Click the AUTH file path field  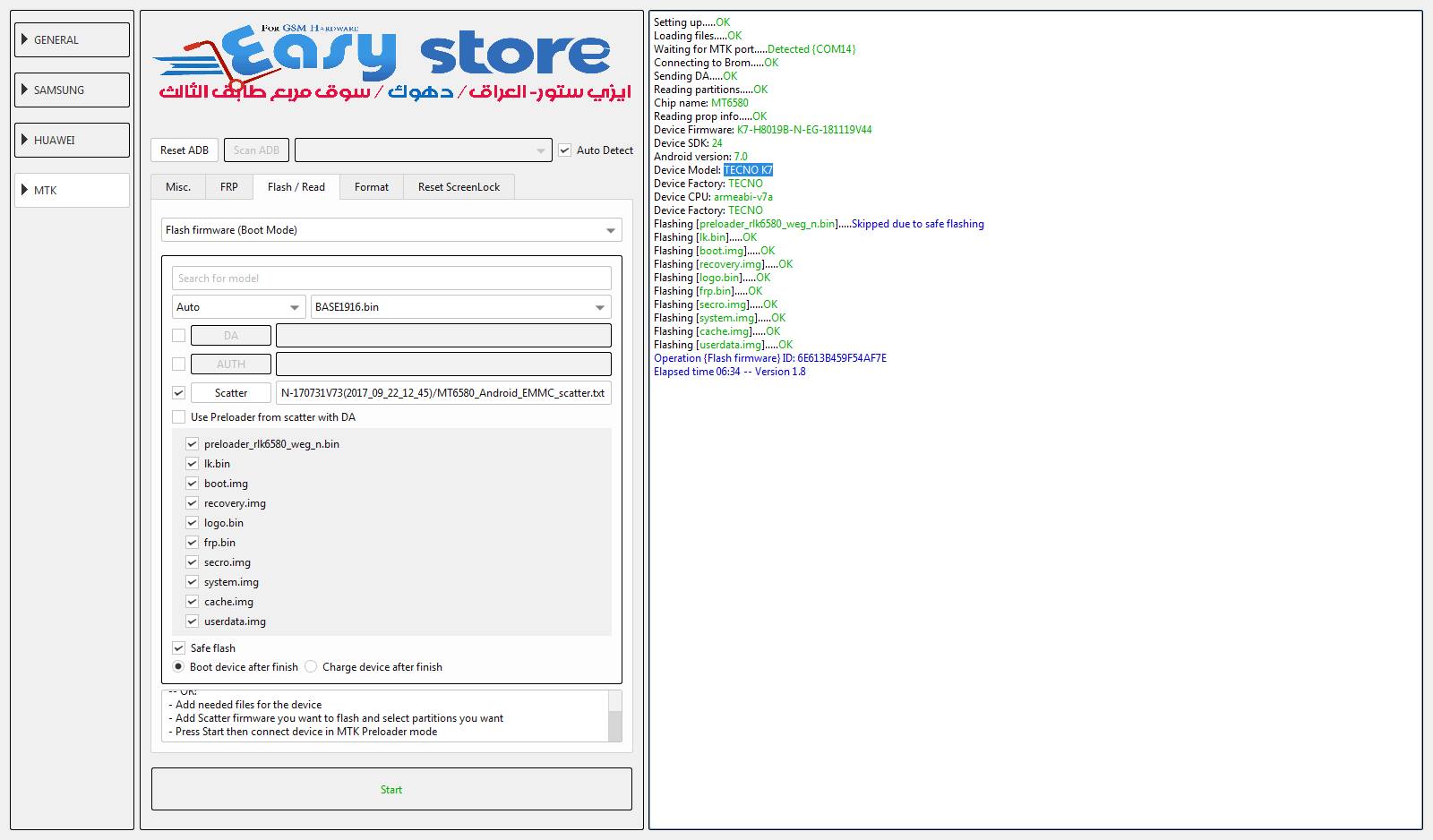(443, 364)
